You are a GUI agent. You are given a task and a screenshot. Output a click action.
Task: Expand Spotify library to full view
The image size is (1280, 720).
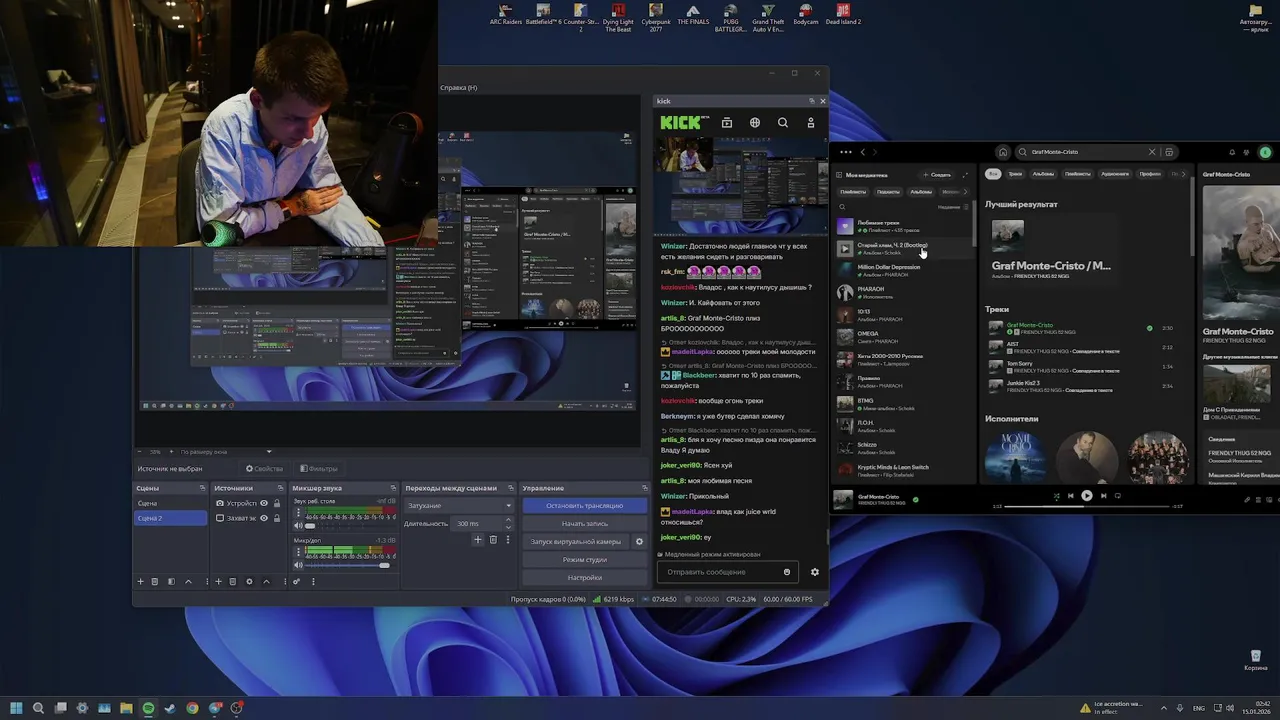965,175
